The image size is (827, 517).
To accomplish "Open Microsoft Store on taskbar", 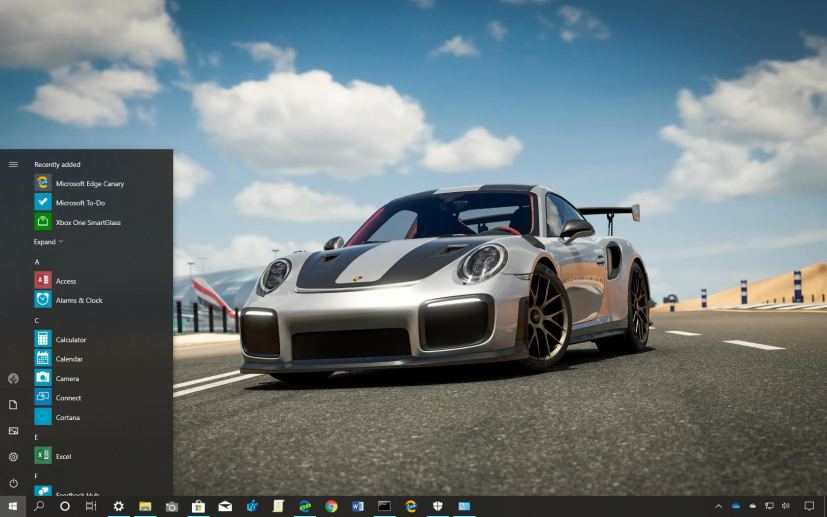I will pyautogui.click(x=198, y=506).
